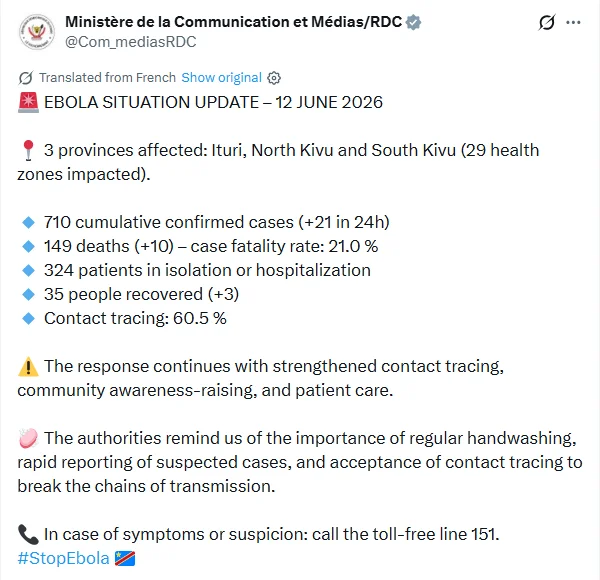Open the ministry's round profile avatar
The width and height of the screenshot is (600, 580).
pos(37,32)
